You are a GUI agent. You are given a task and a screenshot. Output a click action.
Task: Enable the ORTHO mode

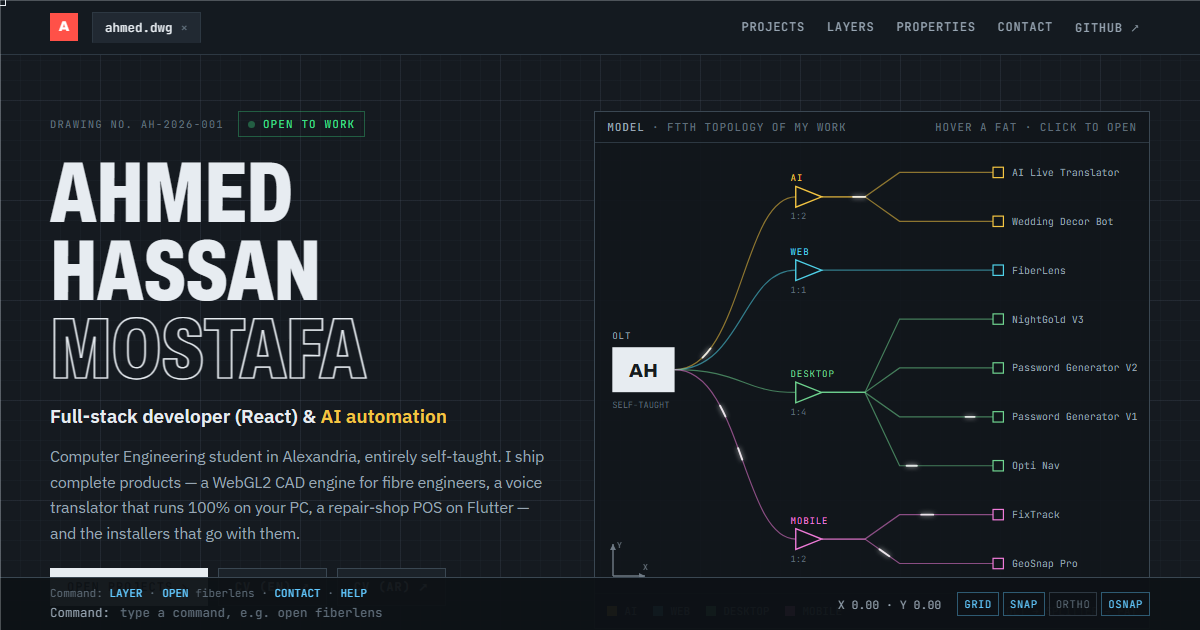coord(1073,604)
